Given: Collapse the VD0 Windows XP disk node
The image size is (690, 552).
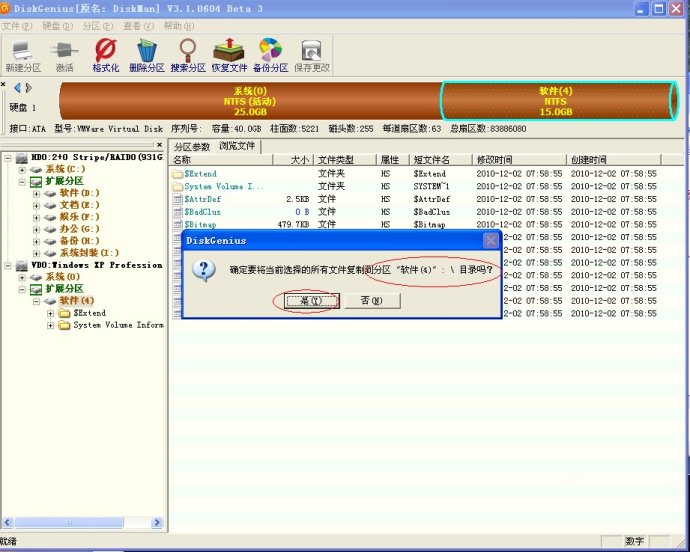Looking at the screenshot, I should click(7, 265).
